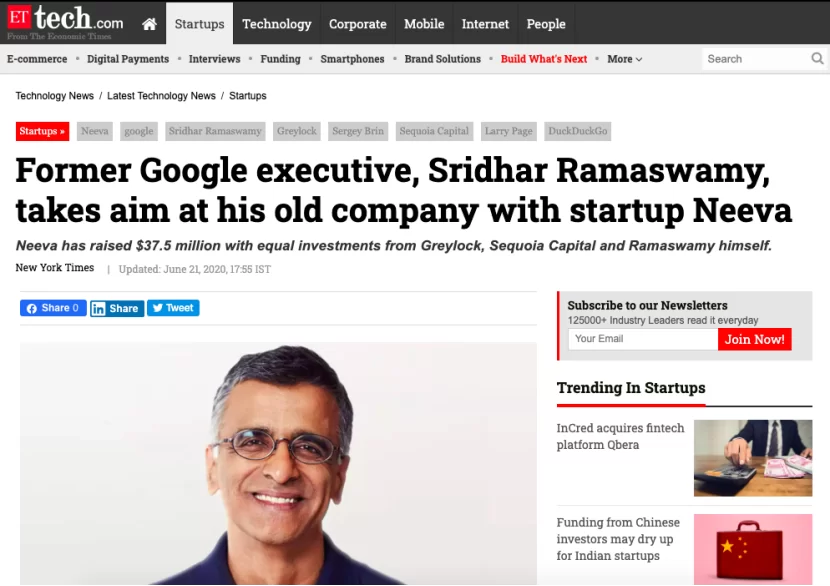830x586 pixels.
Task: Click the ETtech.com logo
Action: 65,22
